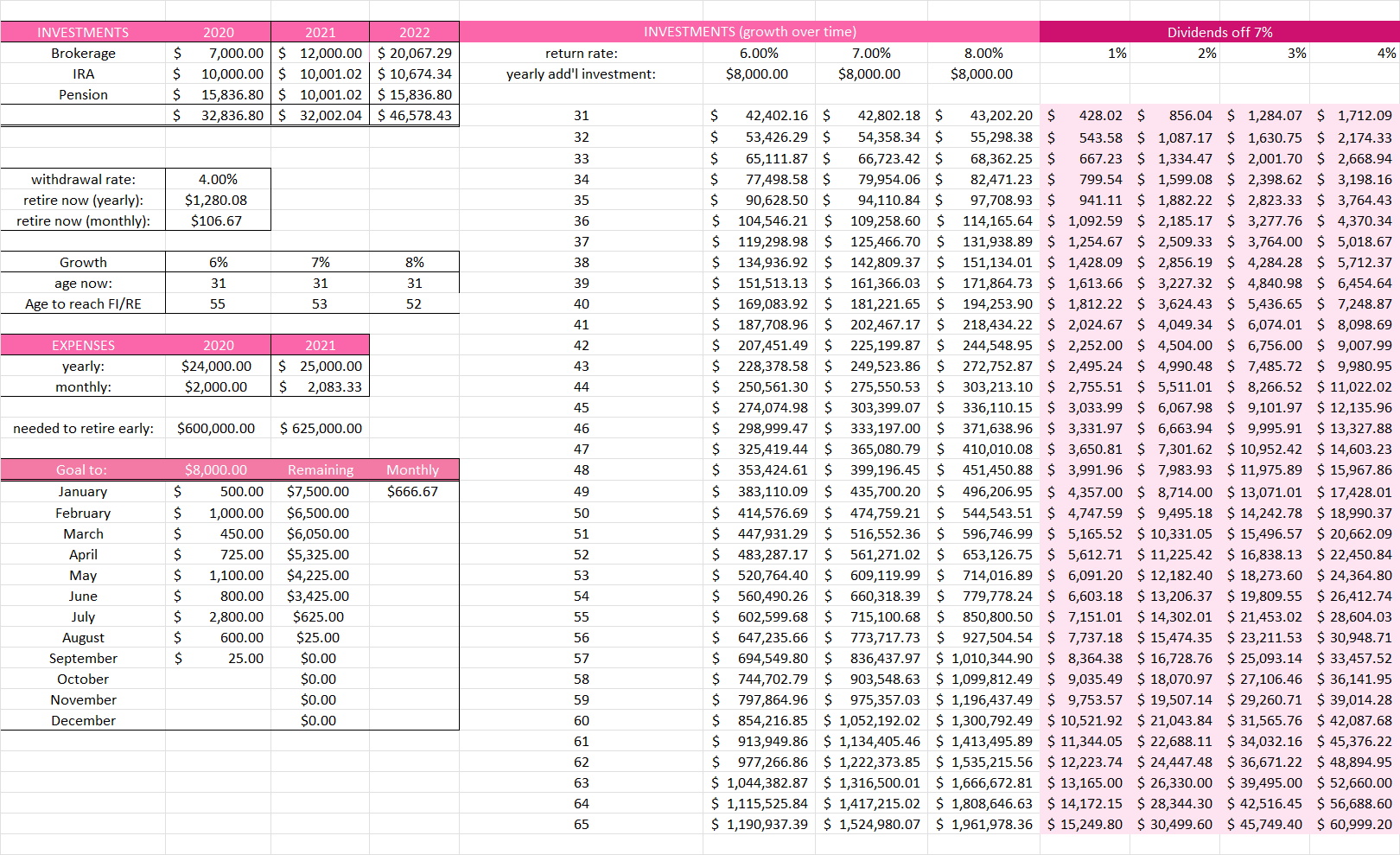
Task: Click the 602,599.68 cell
Action: [x=758, y=616]
